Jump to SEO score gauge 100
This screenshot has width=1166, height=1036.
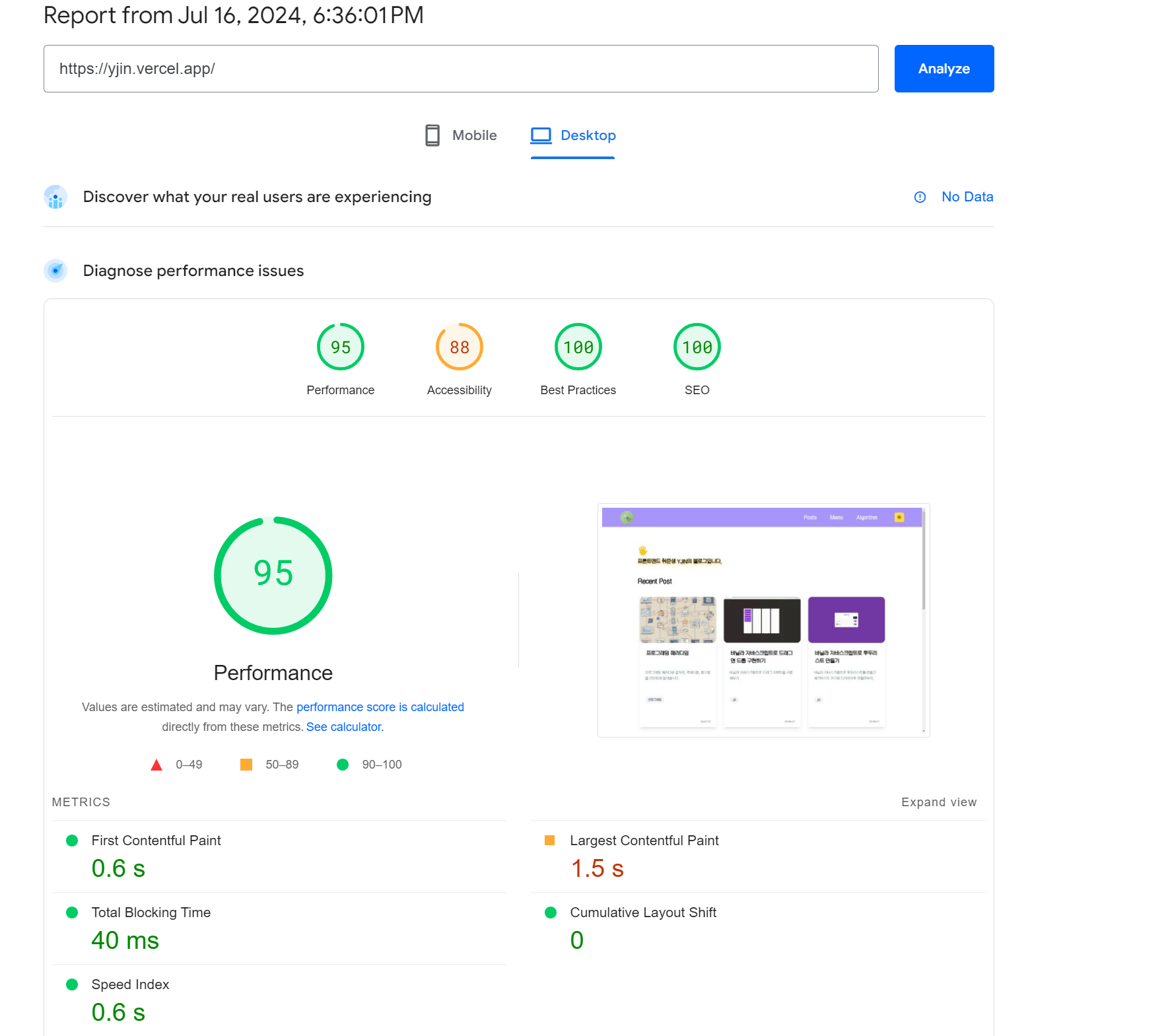click(x=697, y=347)
